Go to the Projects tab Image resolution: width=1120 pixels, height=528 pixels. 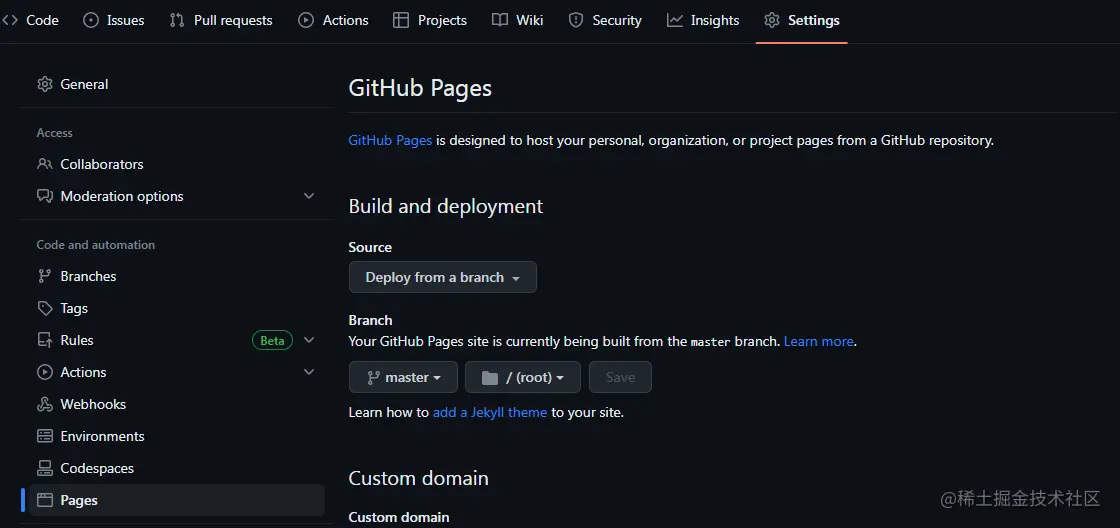[x=430, y=20]
